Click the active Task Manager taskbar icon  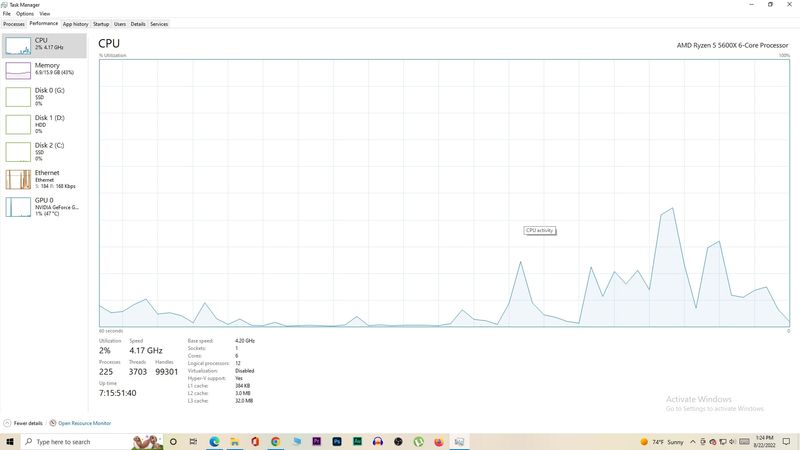pos(459,442)
